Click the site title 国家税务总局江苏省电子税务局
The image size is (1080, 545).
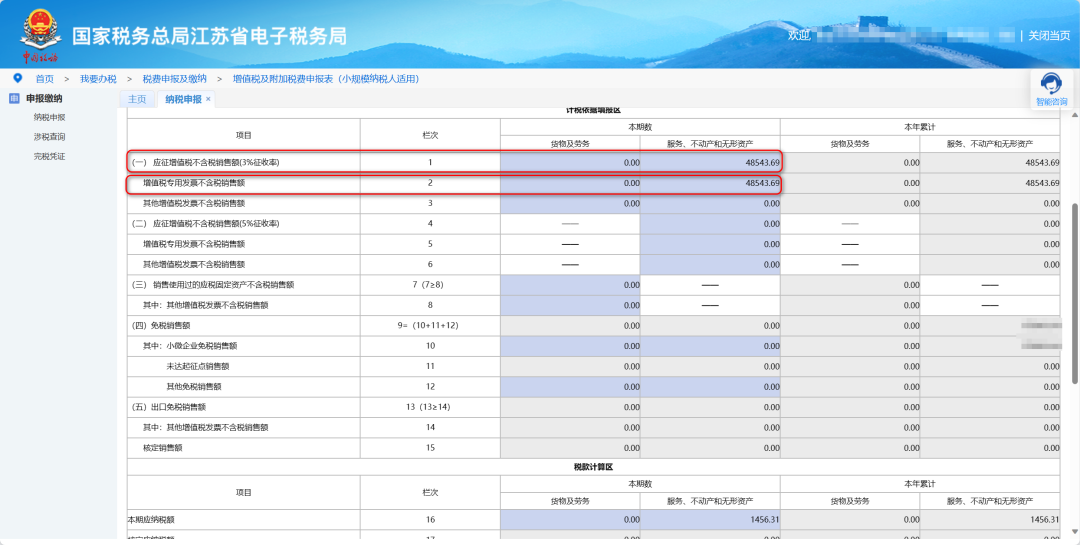tap(209, 37)
